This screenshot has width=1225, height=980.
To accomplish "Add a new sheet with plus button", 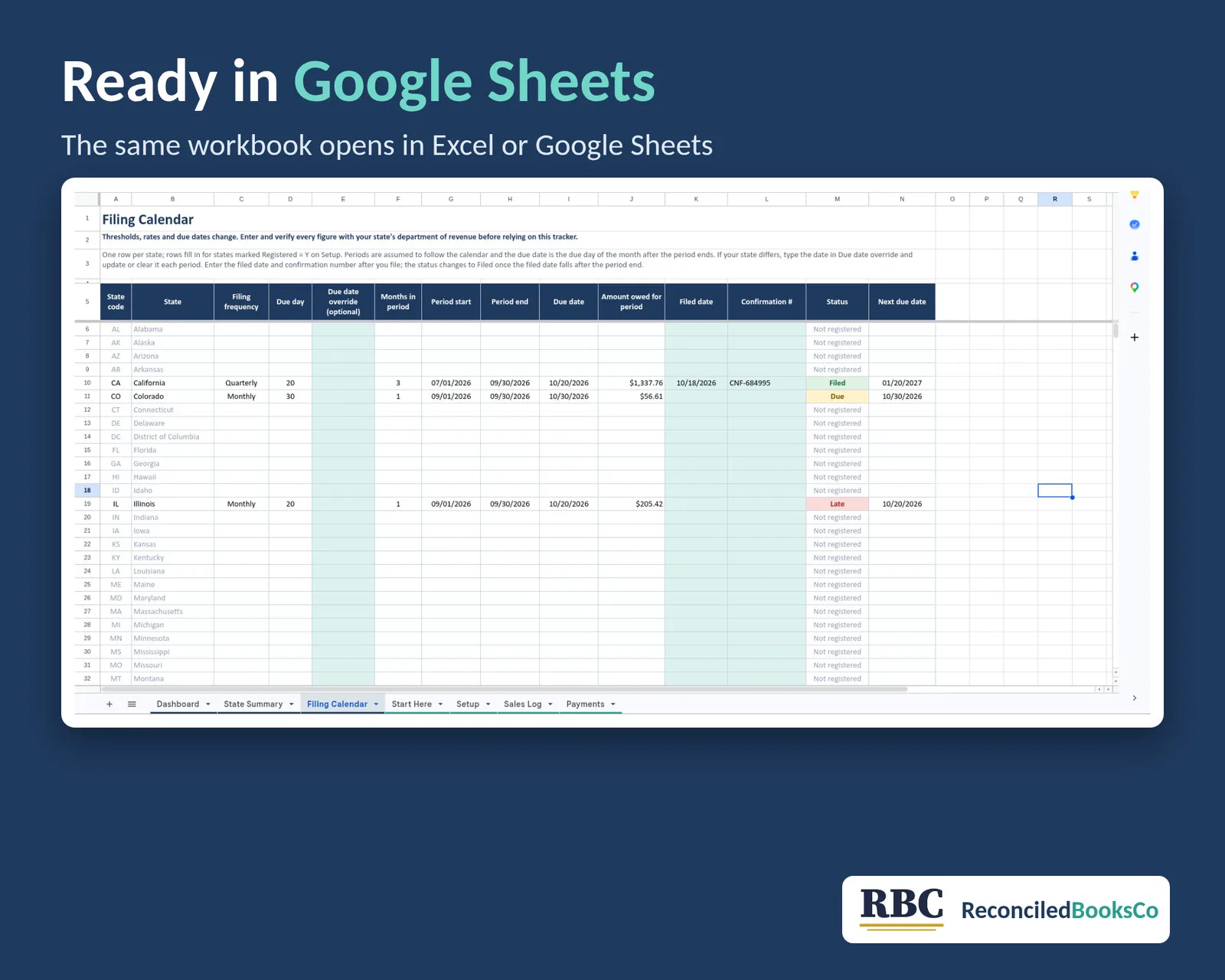I will pos(109,704).
